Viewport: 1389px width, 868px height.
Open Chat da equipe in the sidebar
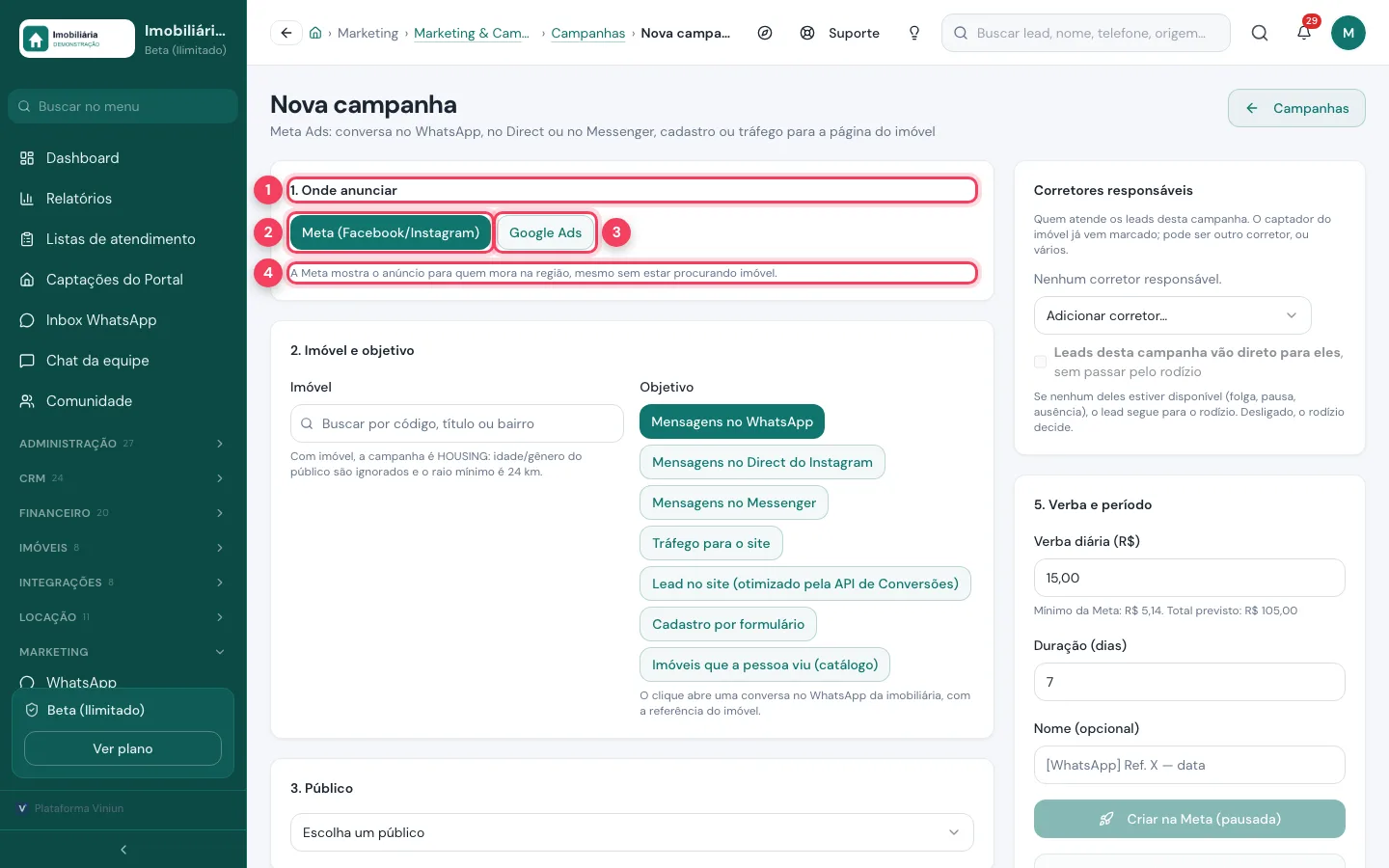(123, 361)
